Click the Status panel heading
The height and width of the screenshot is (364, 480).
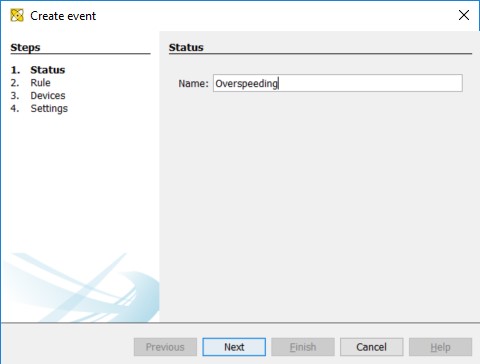click(x=186, y=47)
